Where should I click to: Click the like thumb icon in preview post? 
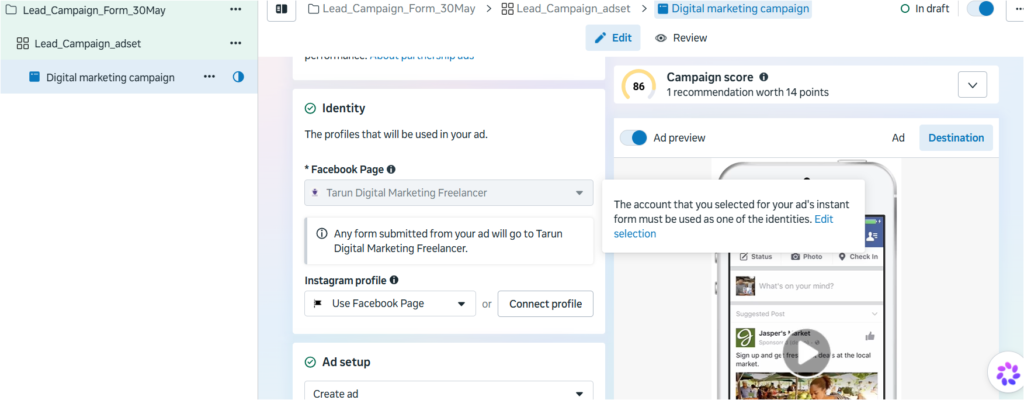click(870, 336)
